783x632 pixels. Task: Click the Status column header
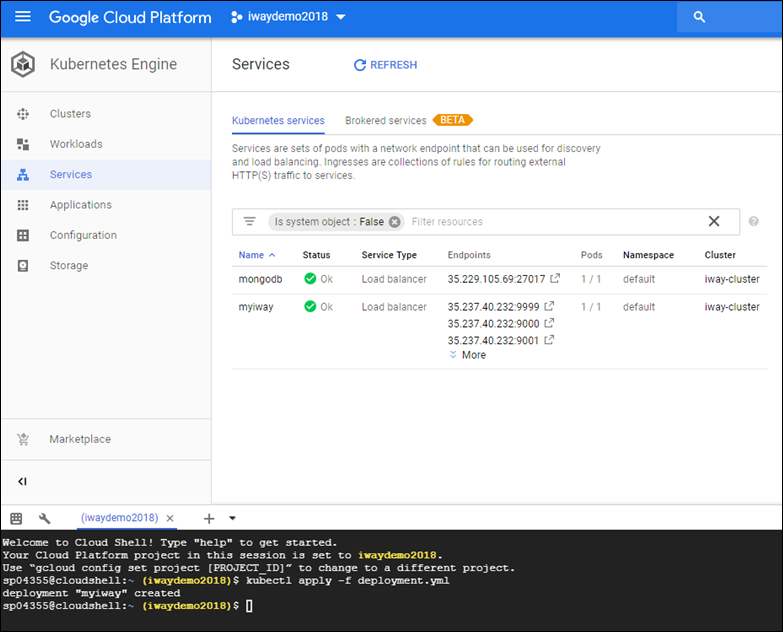click(x=316, y=255)
